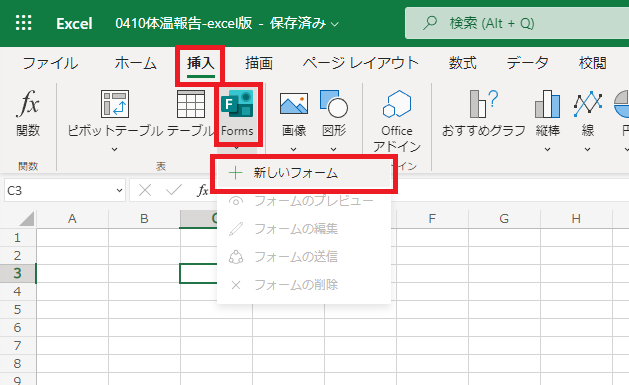Viewport: 629px width, 385px height.
Task: Click おすすめグラフ recommended charts icon
Action: coord(483,104)
